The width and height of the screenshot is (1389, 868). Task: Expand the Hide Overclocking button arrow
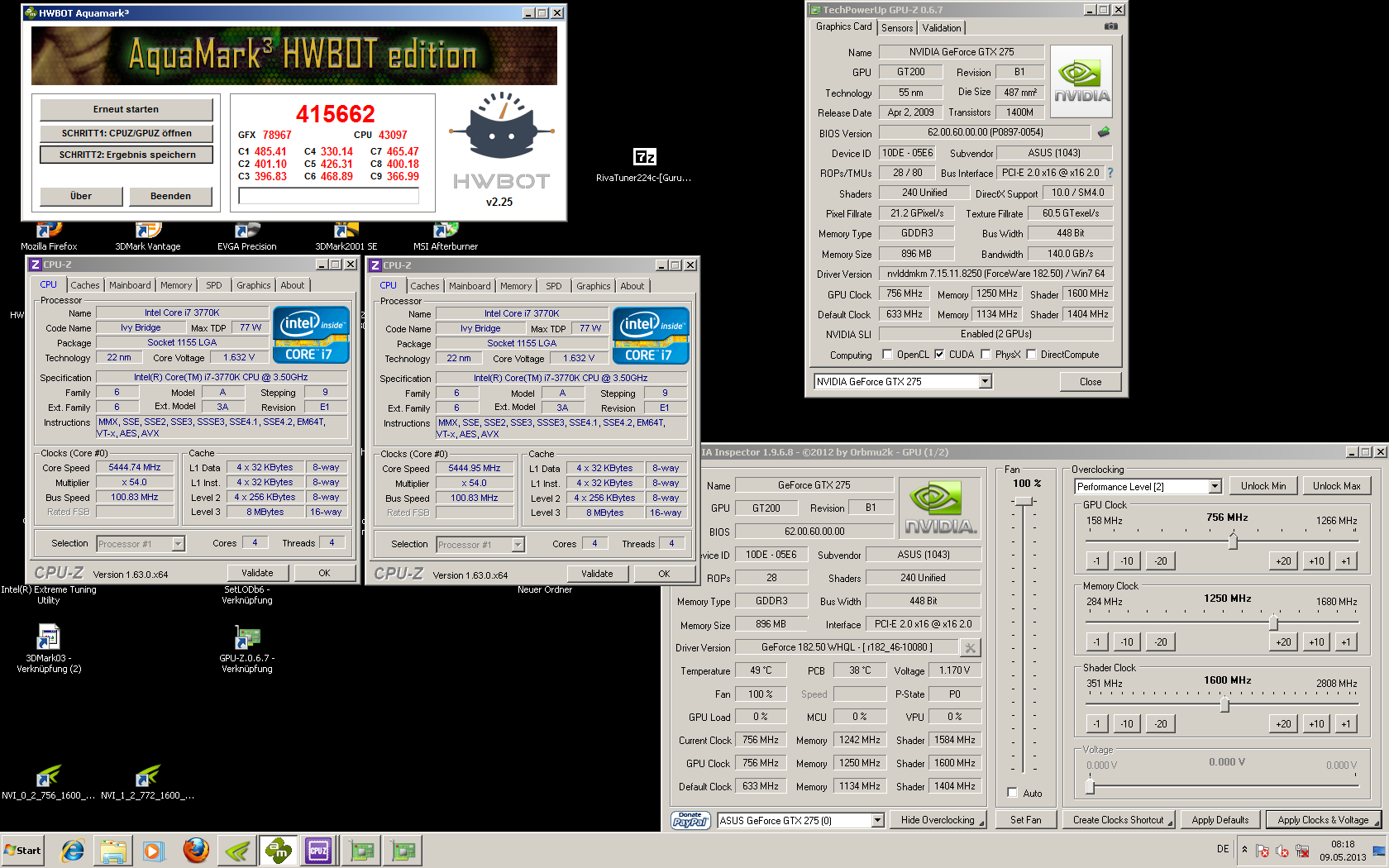pos(981,823)
